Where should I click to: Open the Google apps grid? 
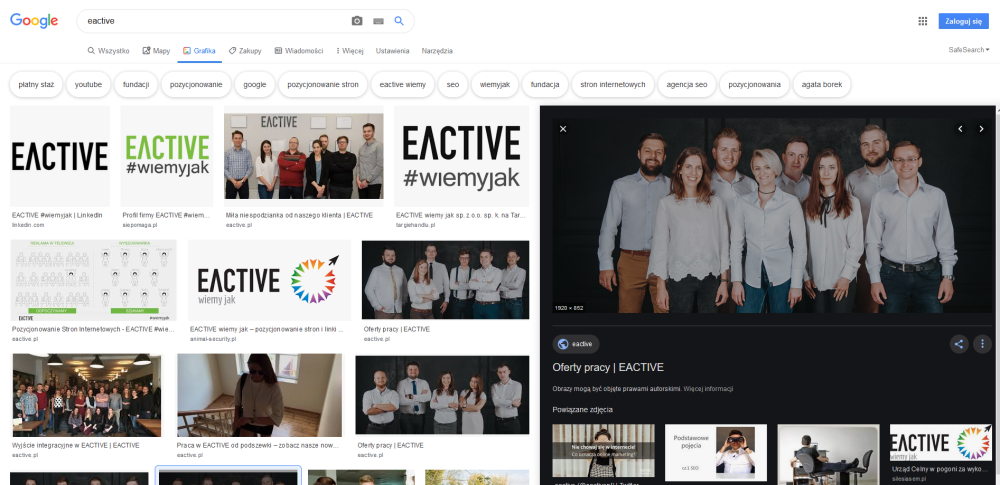click(x=922, y=21)
